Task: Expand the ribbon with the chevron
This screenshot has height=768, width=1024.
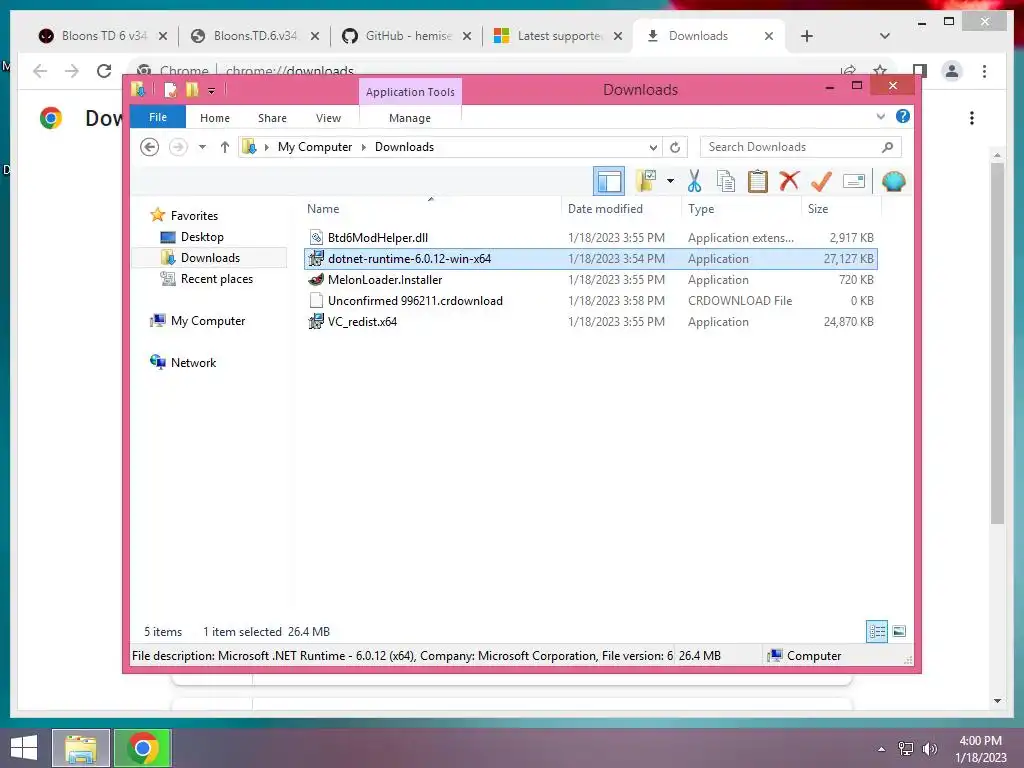Action: pos(880,117)
